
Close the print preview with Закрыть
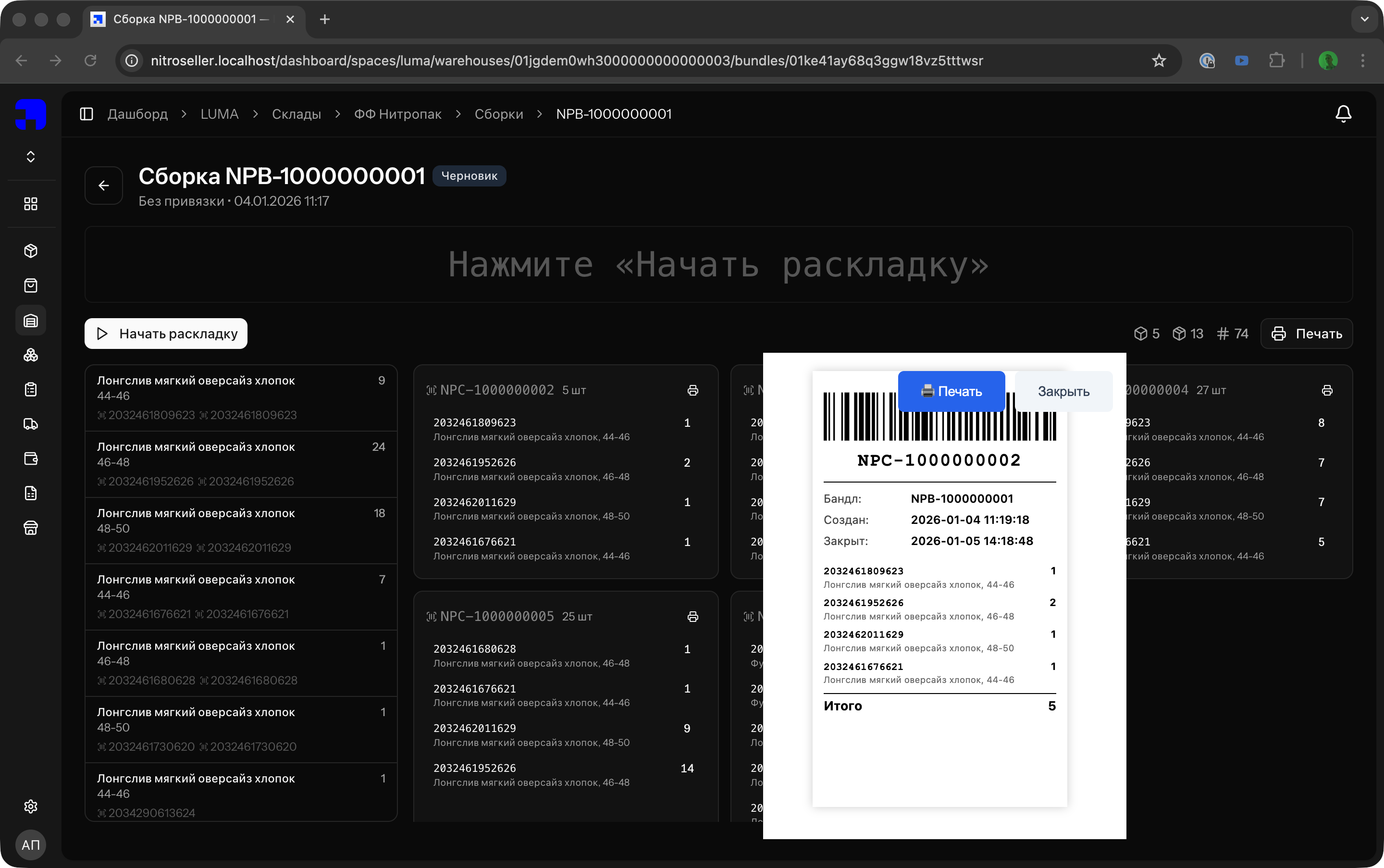(x=1063, y=391)
